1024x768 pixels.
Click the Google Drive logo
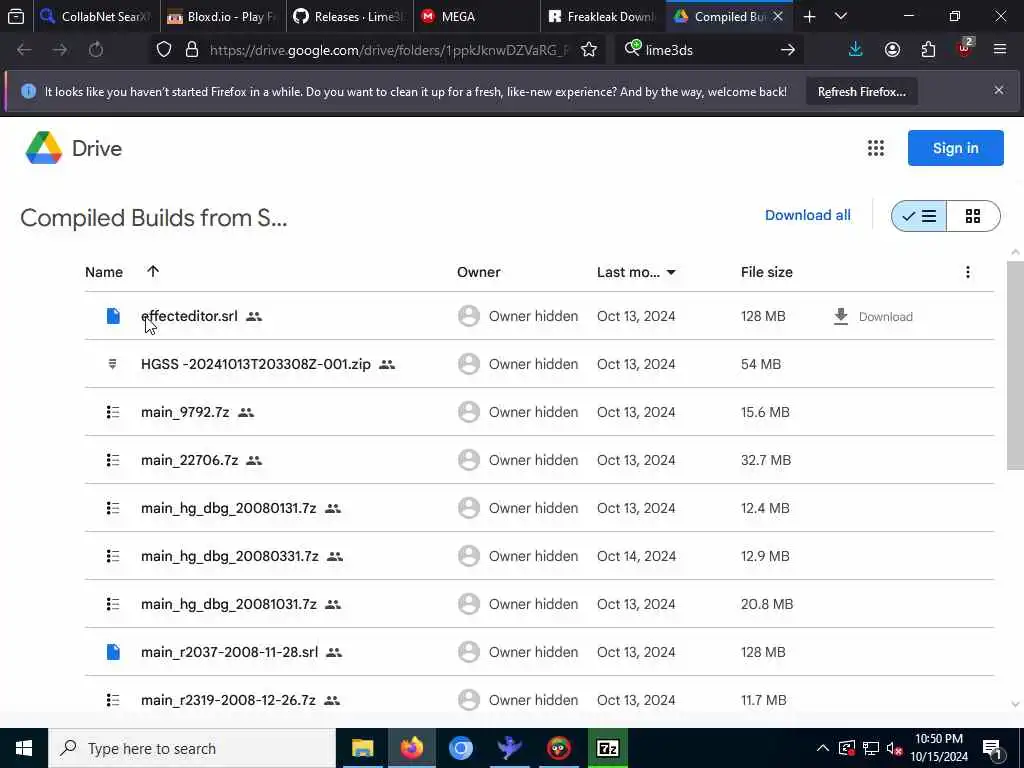[44, 148]
